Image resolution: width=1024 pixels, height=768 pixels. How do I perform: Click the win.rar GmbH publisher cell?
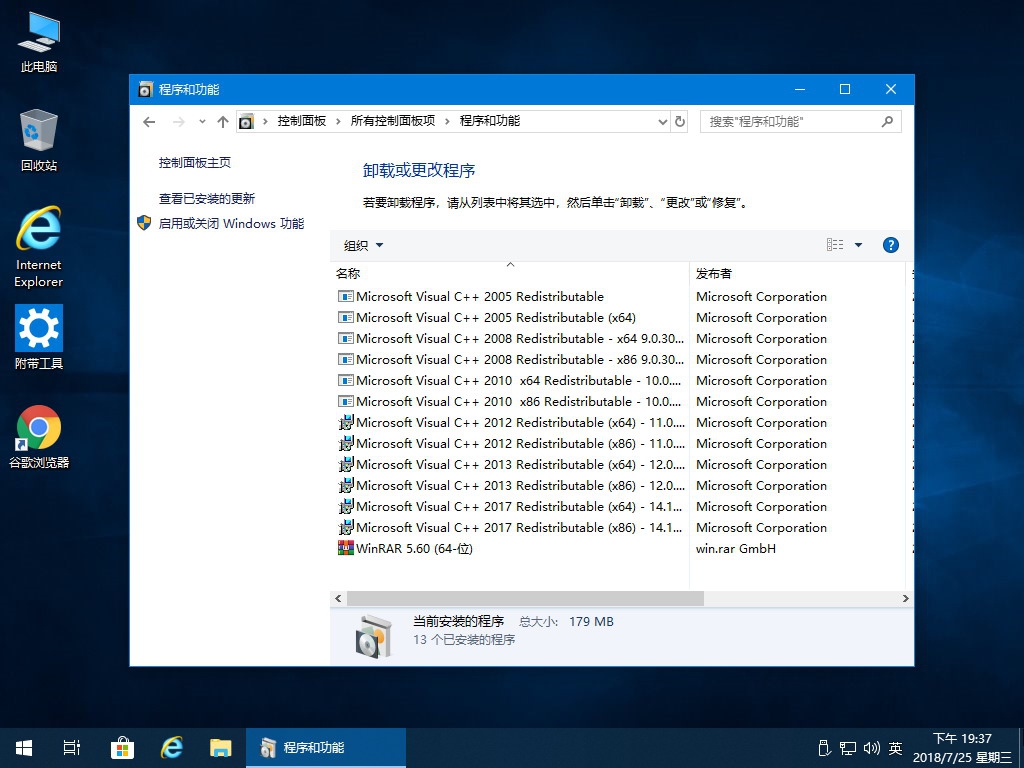(x=736, y=549)
